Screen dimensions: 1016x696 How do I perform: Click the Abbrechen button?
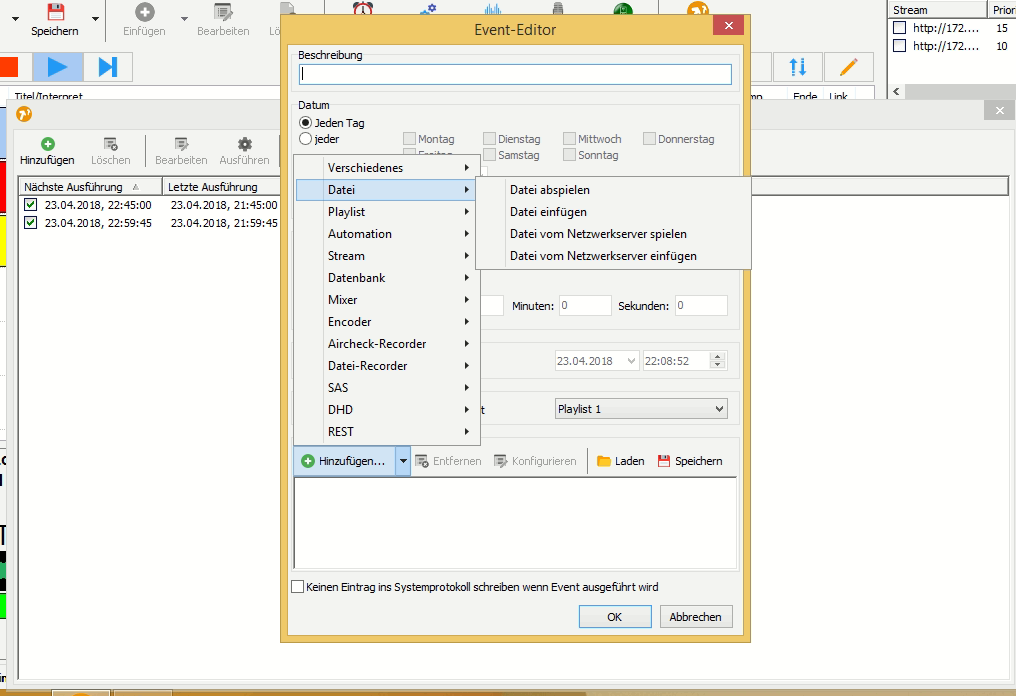pos(696,617)
